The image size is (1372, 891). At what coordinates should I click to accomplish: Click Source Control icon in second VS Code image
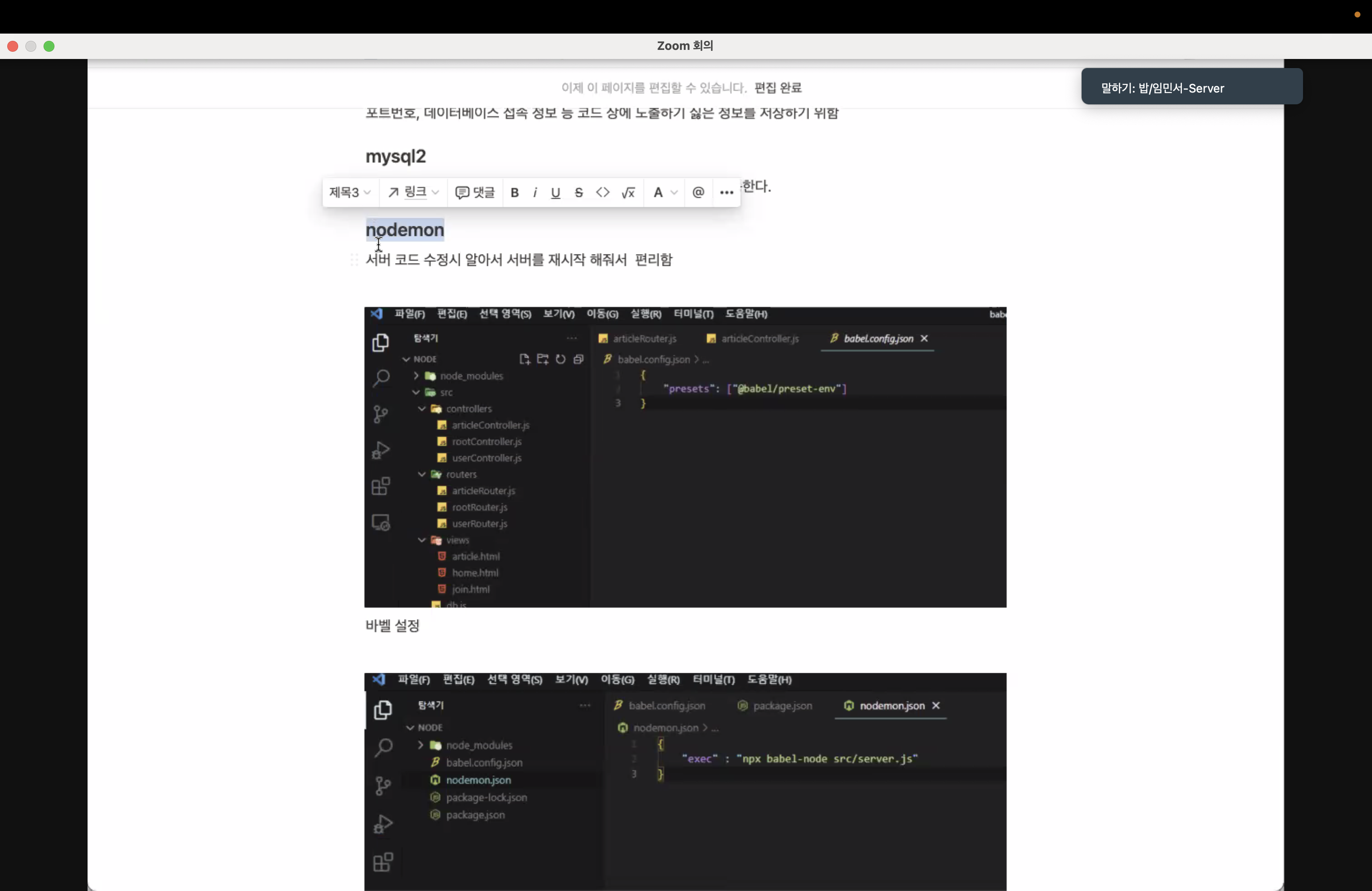pos(383,786)
